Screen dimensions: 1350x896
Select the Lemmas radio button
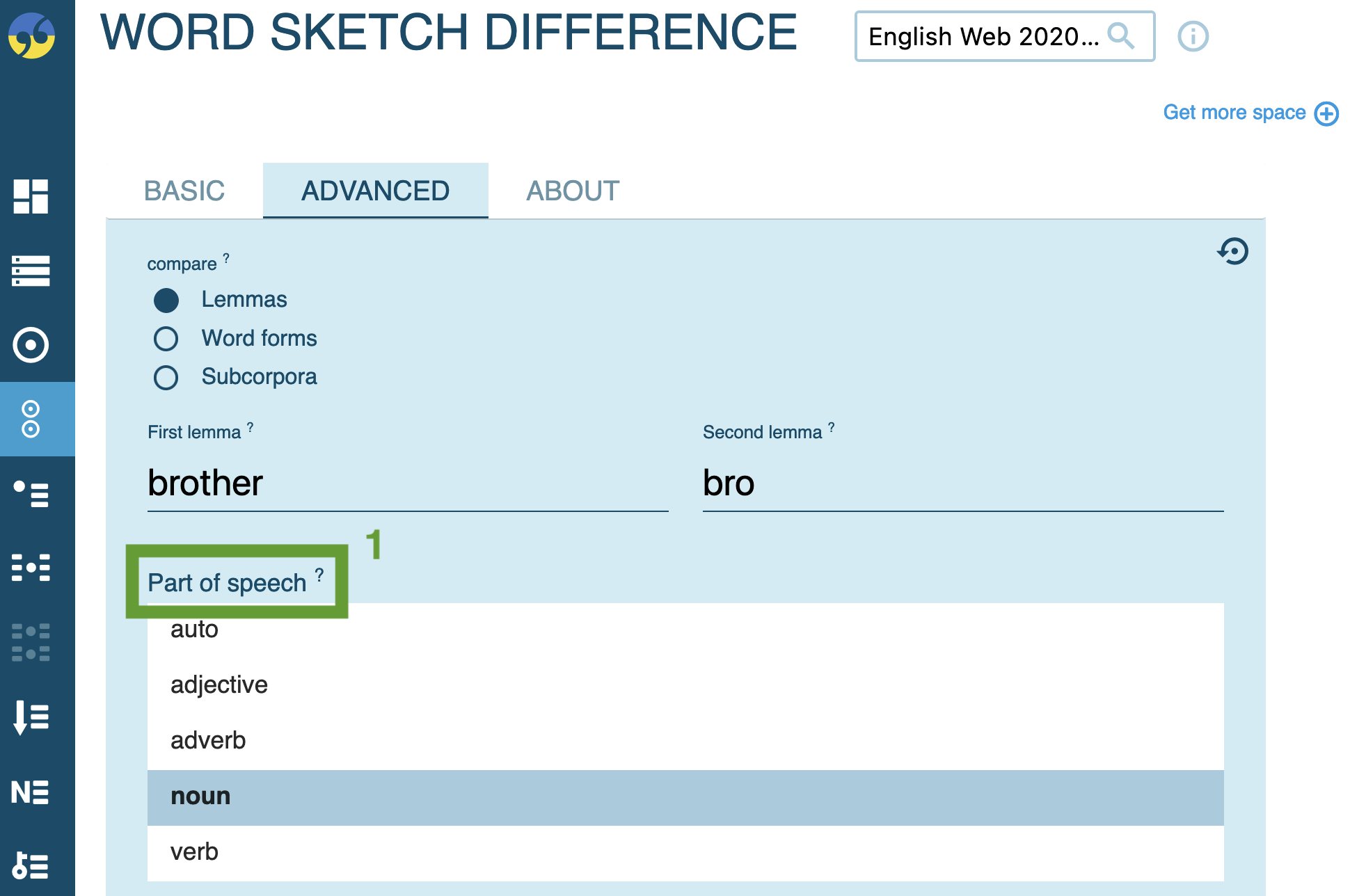(166, 301)
